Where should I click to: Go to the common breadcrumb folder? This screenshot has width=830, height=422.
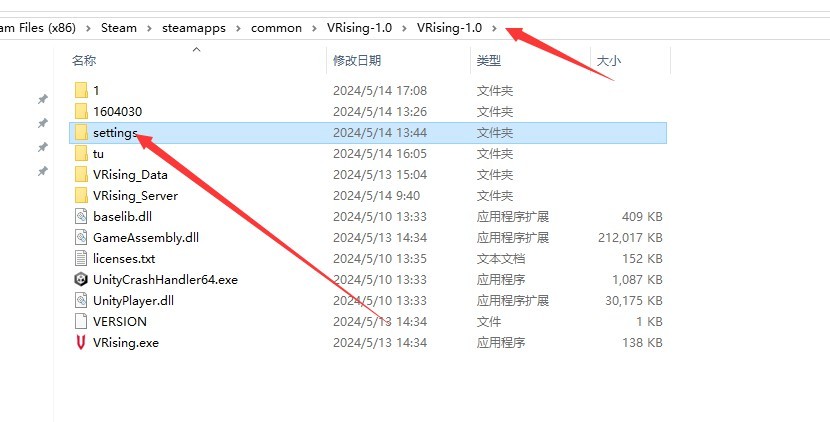point(276,28)
